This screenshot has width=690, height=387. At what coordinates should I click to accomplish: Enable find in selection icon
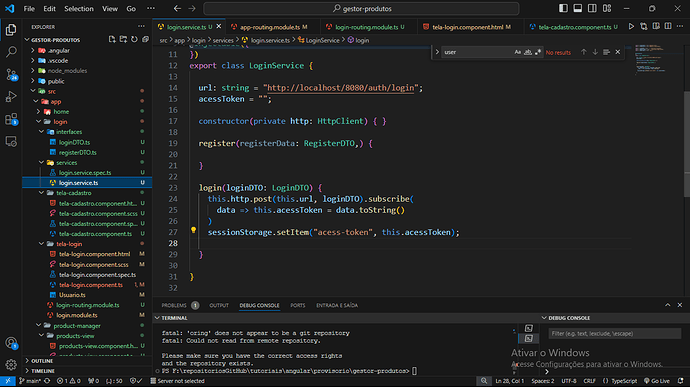coord(606,52)
